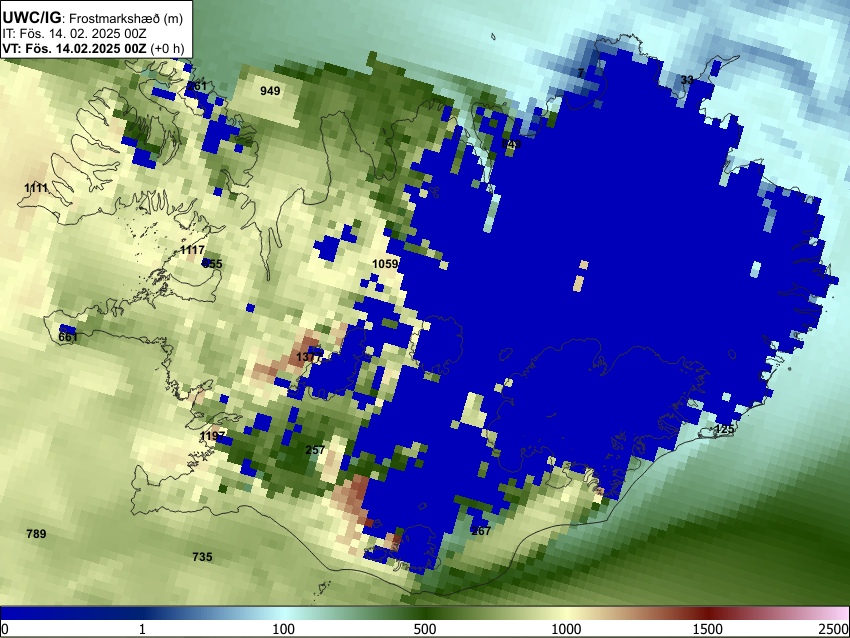Screen dimensions: 850x638
Task: Click the 949 freezing level label
Action: click(270, 91)
